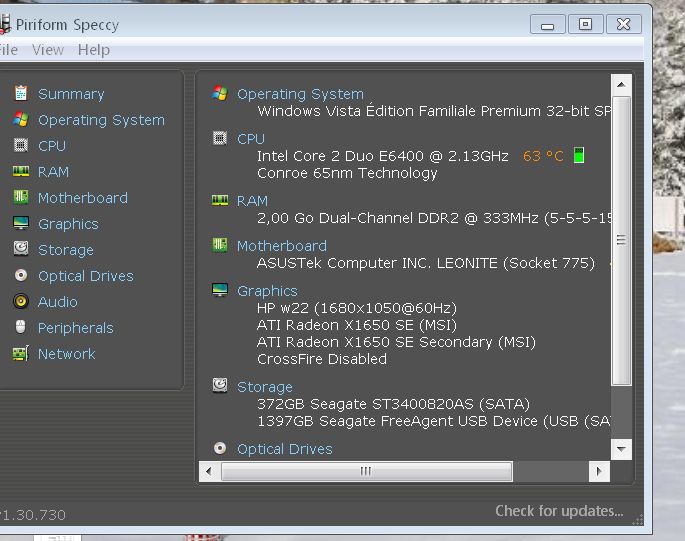The image size is (685, 541).
Task: Click the Operating System heading link in summary
Action: [x=300, y=94]
